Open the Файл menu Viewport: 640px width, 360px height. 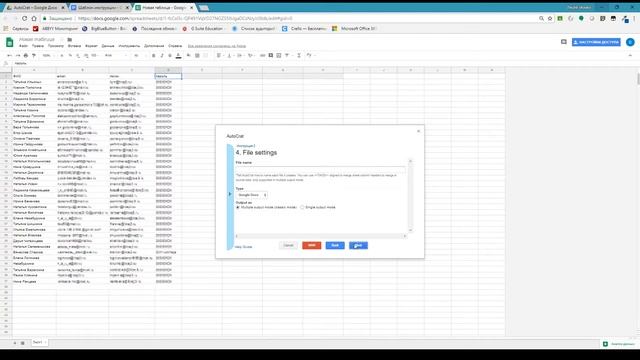23,46
